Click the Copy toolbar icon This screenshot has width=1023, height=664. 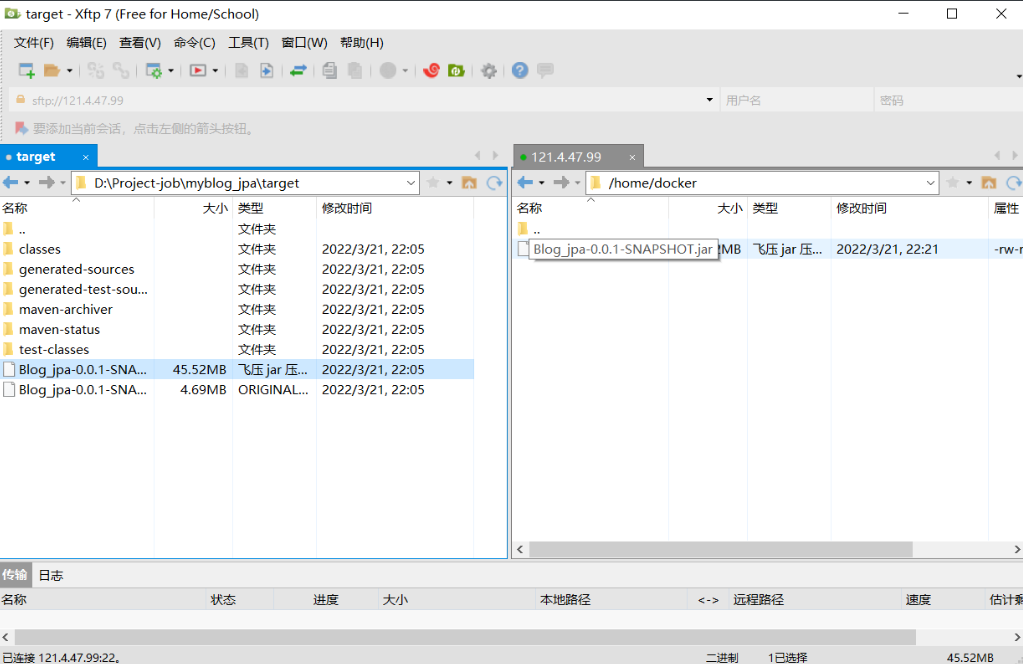[329, 70]
